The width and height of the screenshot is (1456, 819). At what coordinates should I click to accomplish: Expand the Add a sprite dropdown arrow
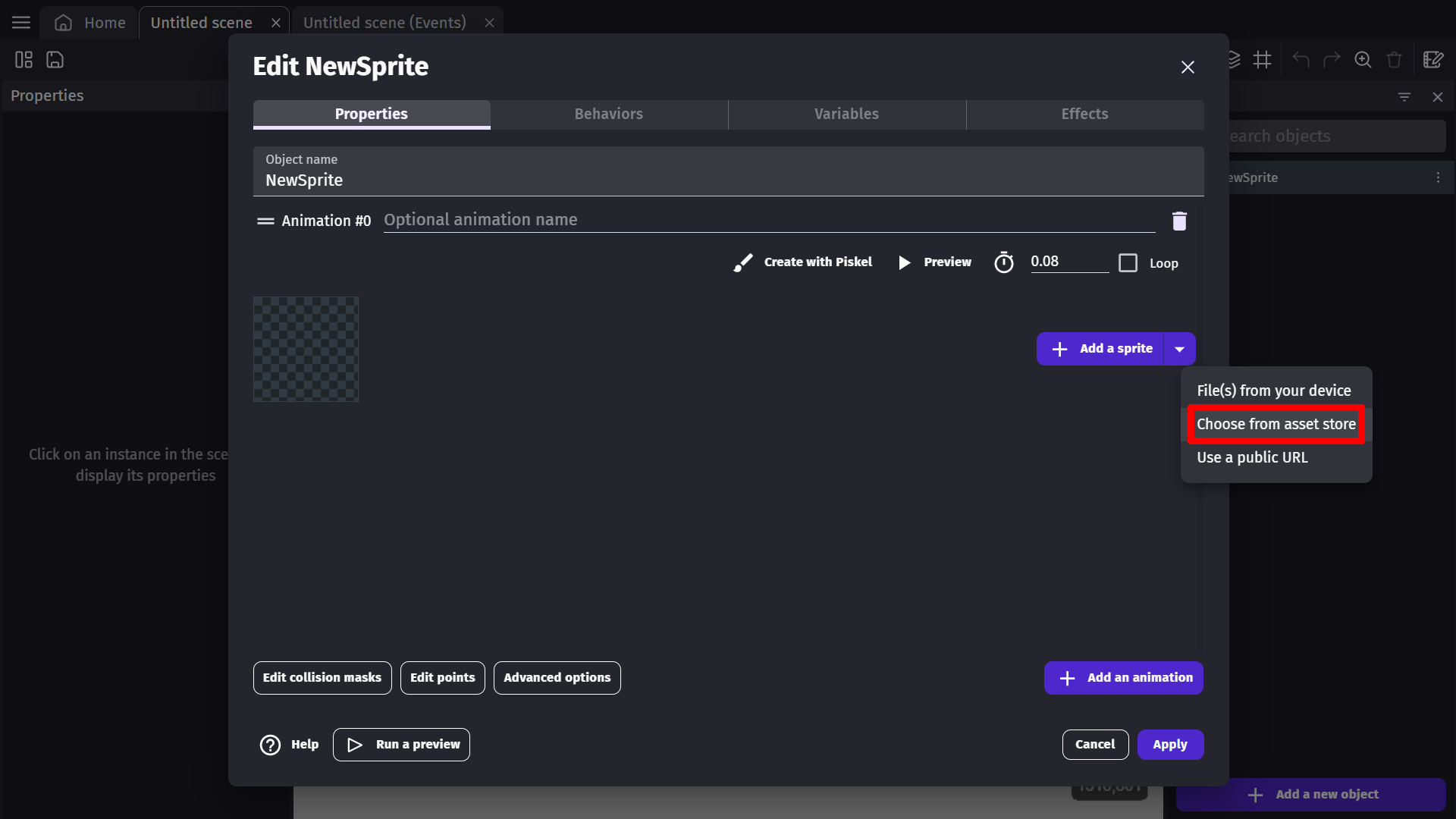coord(1179,349)
